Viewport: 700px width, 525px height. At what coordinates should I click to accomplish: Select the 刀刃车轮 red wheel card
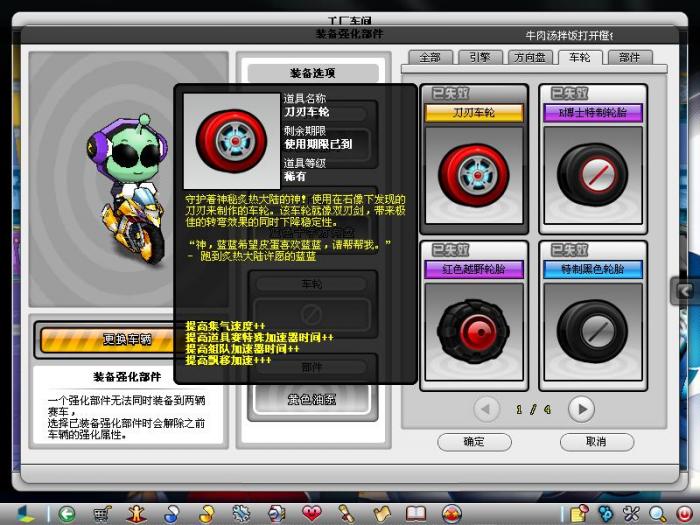click(x=474, y=159)
